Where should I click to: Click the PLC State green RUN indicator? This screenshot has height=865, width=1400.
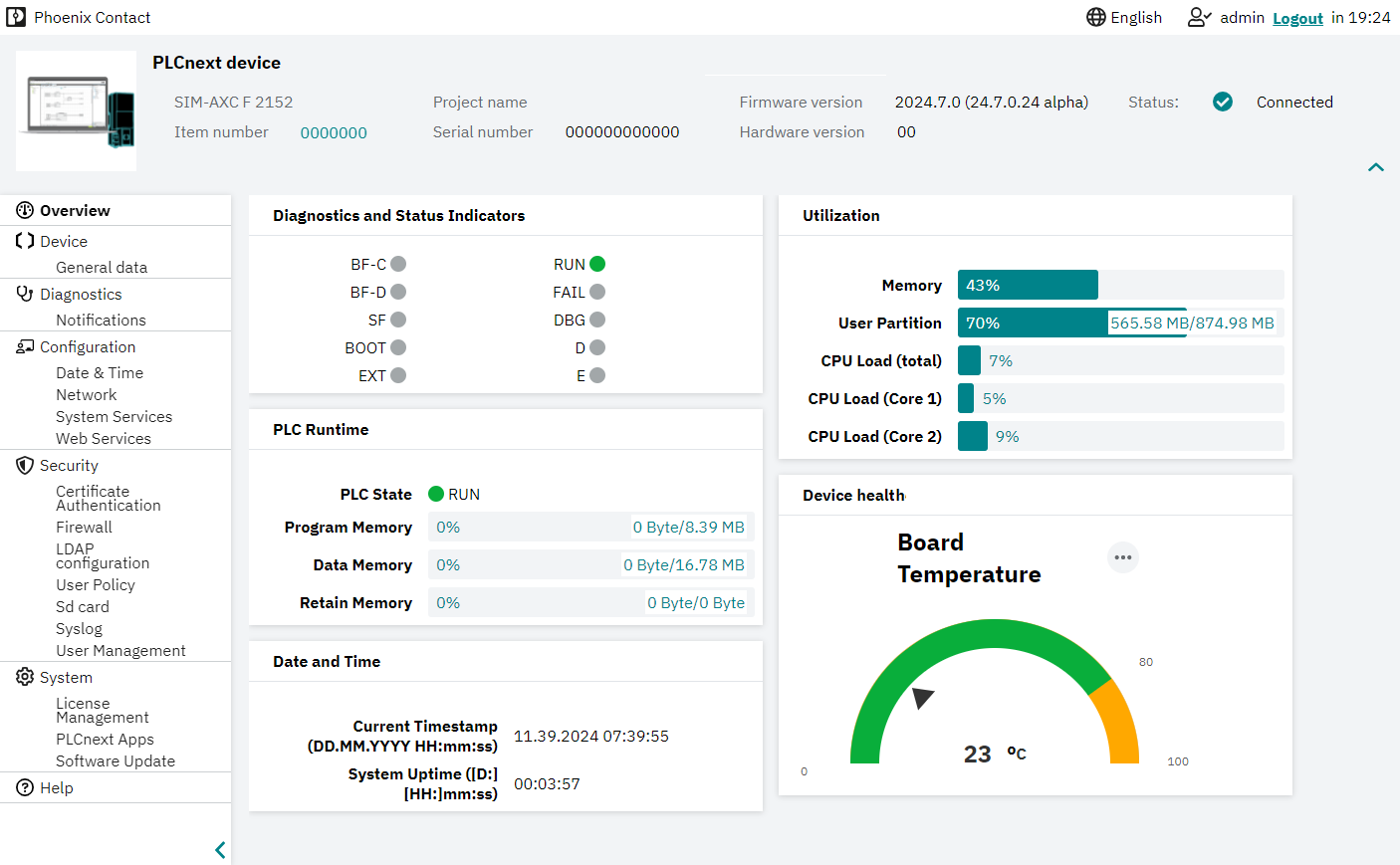coord(436,494)
